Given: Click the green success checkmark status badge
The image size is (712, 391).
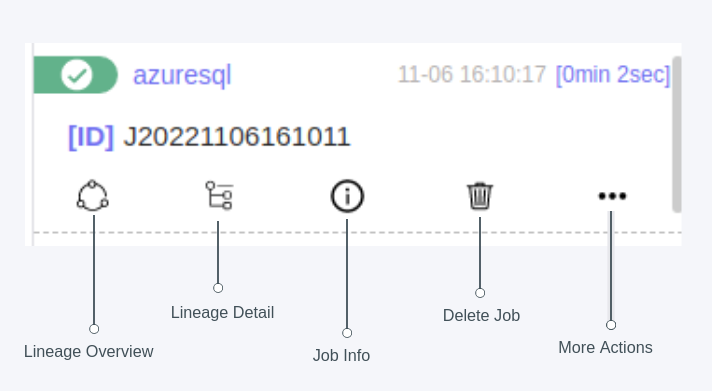Looking at the screenshot, I should [x=76, y=75].
